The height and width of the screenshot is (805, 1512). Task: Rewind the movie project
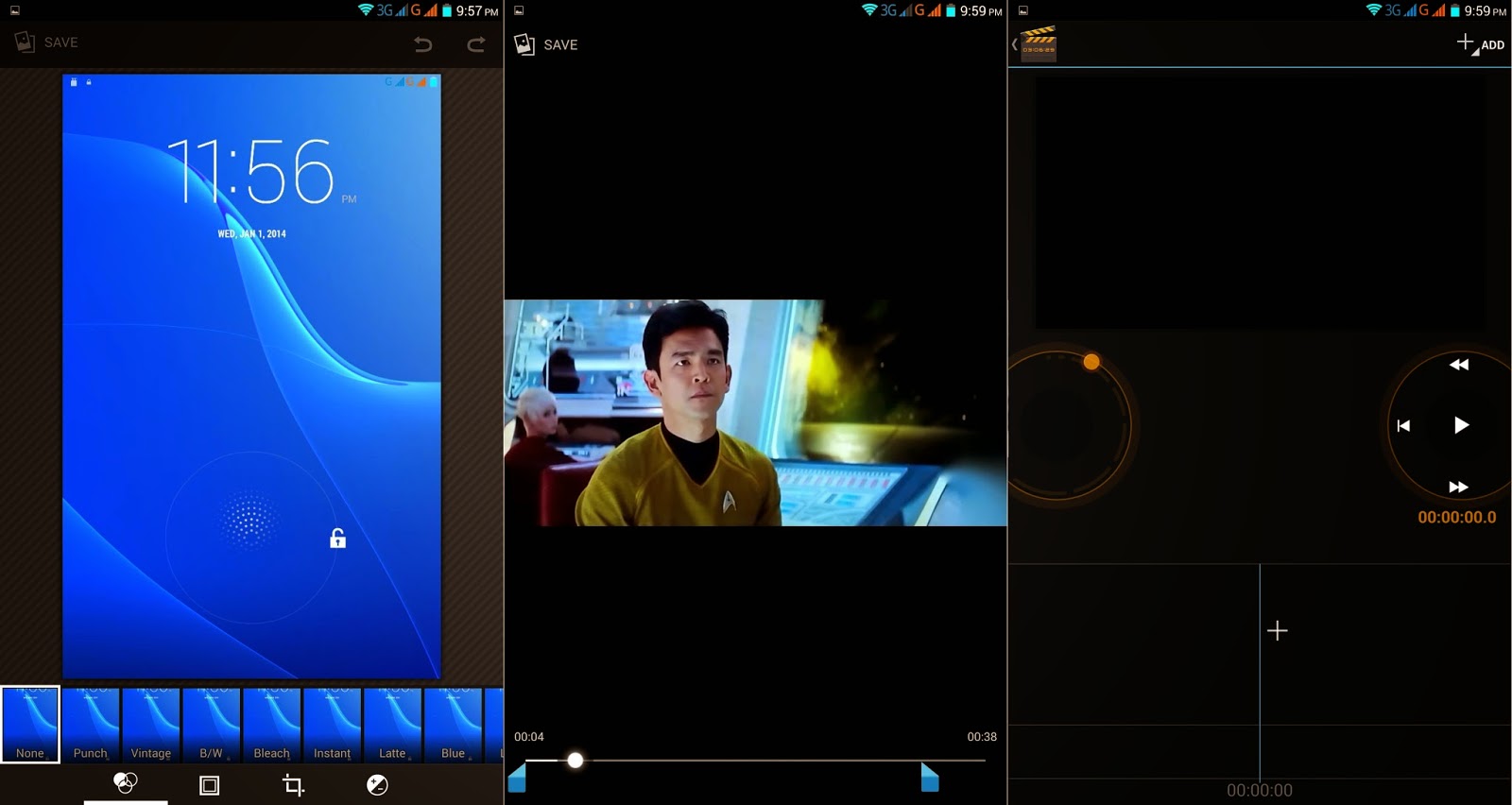click(1459, 365)
